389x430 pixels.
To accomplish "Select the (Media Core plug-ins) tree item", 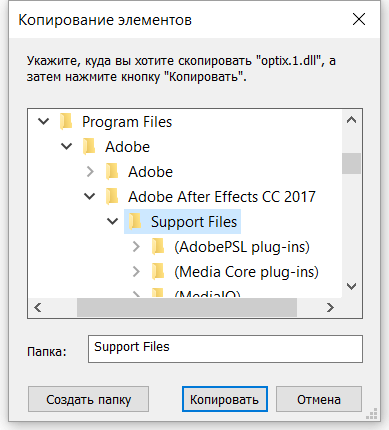I will [246, 272].
